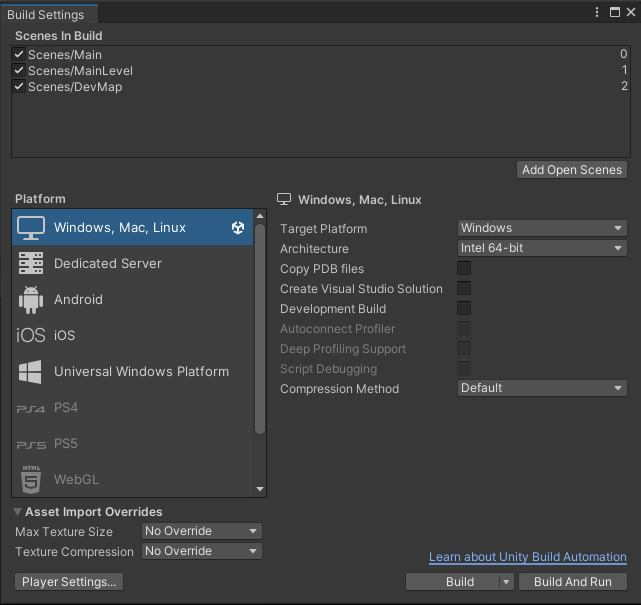Toggle Script Debugging checkbox
The width and height of the screenshot is (641, 605).
click(x=464, y=368)
